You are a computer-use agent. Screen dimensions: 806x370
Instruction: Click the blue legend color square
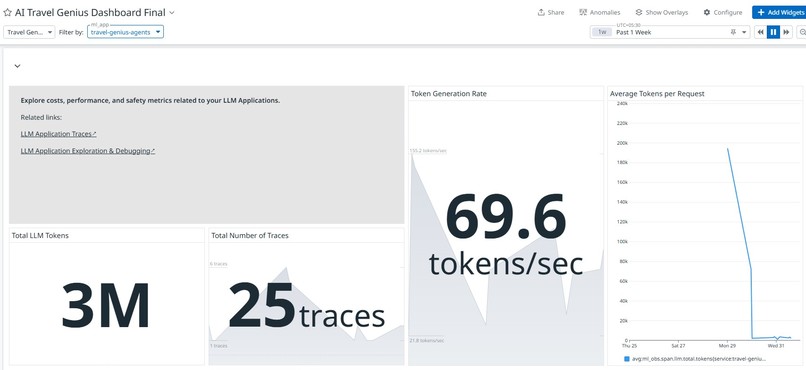pos(627,359)
